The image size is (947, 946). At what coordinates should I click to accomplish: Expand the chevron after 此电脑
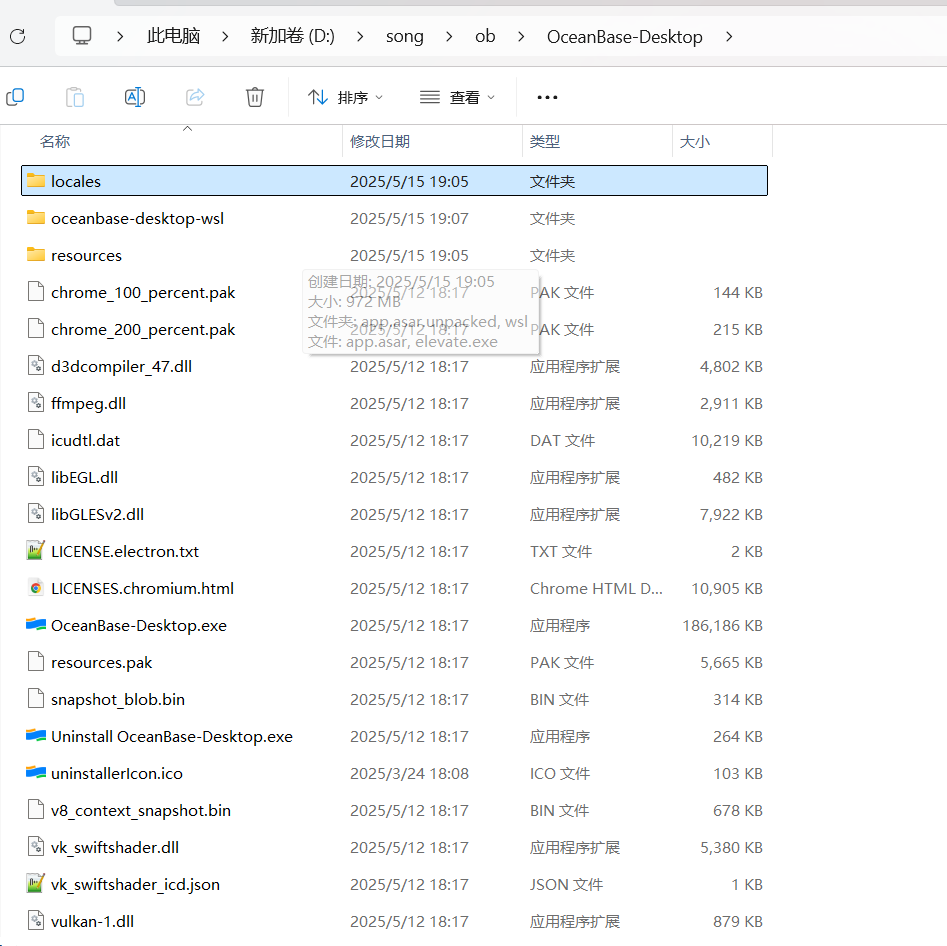tap(225, 36)
